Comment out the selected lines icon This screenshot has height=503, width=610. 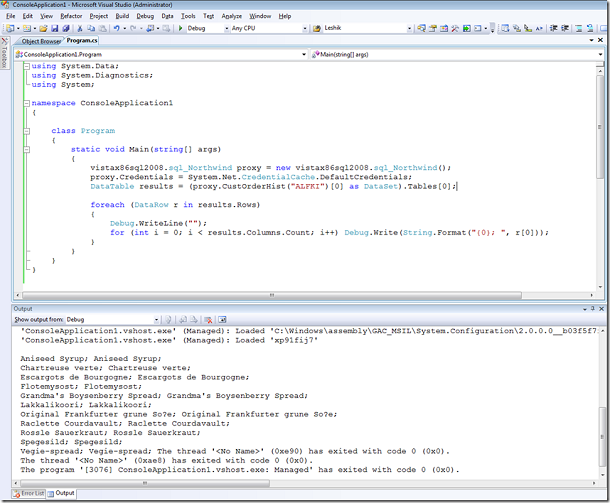(578, 28)
